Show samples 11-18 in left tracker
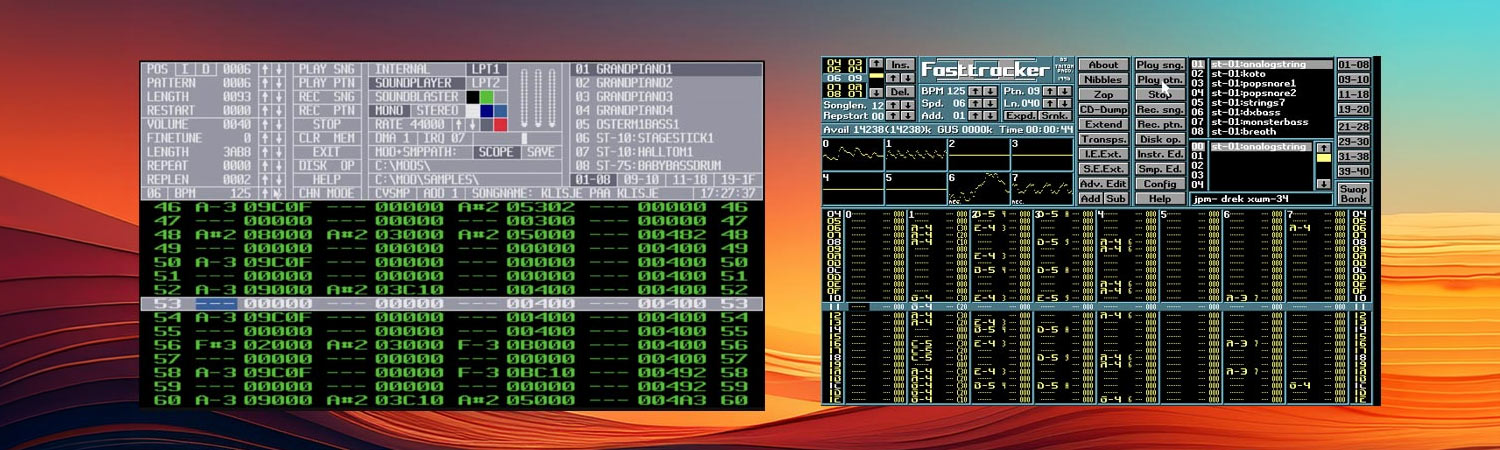This screenshot has width=1500, height=450. tap(690, 179)
